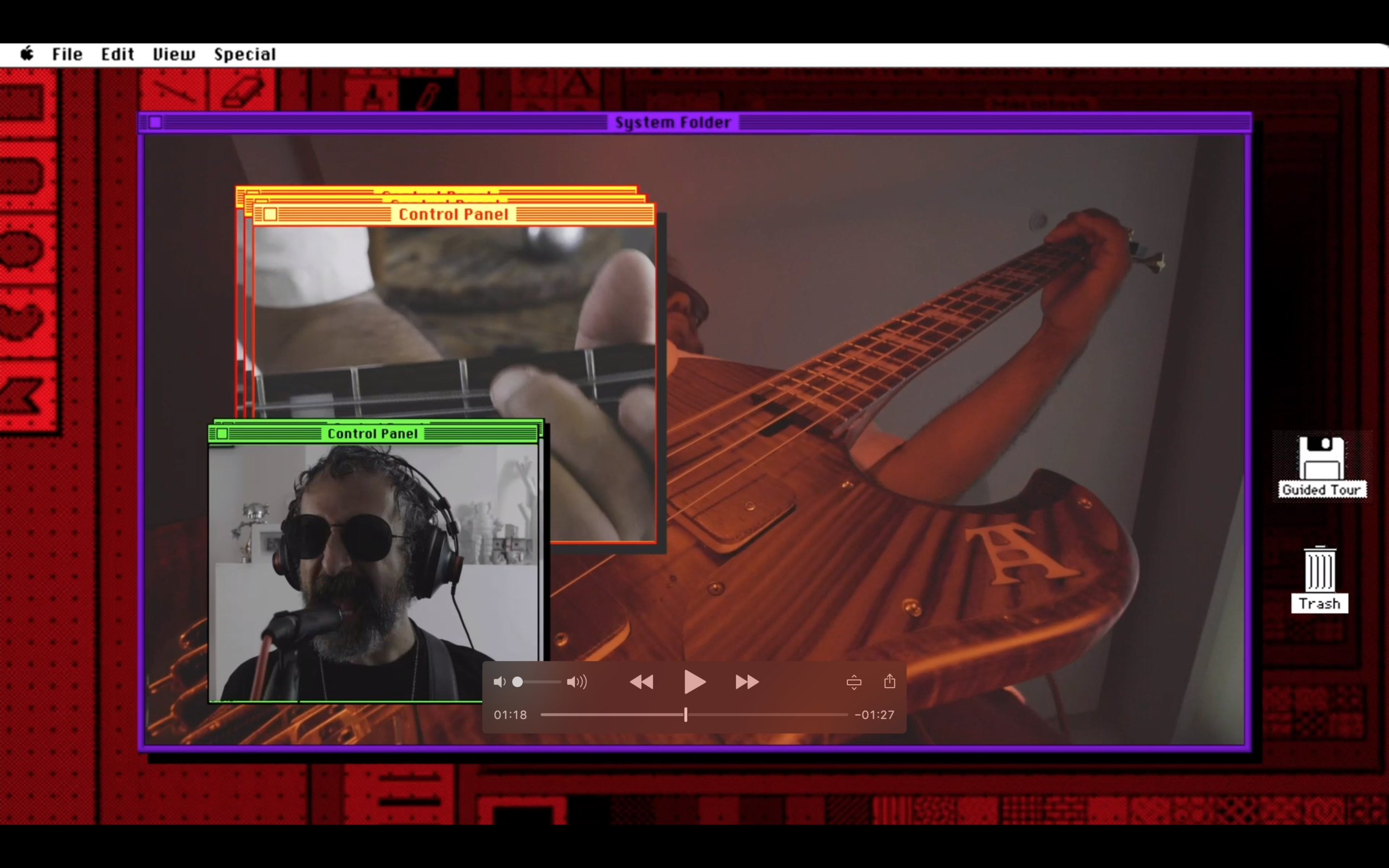Viewport: 1389px width, 868px height.
Task: Click the rewind double-arrow icon
Action: coord(641,682)
